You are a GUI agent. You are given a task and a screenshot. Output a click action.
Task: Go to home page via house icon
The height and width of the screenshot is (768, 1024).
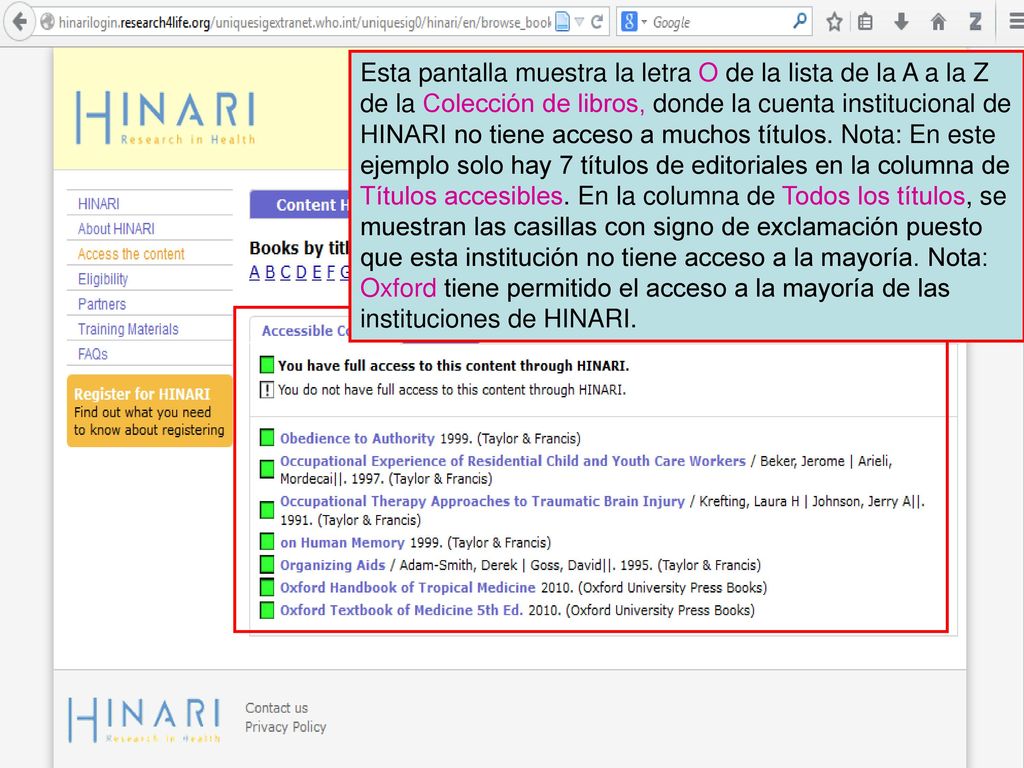938,22
